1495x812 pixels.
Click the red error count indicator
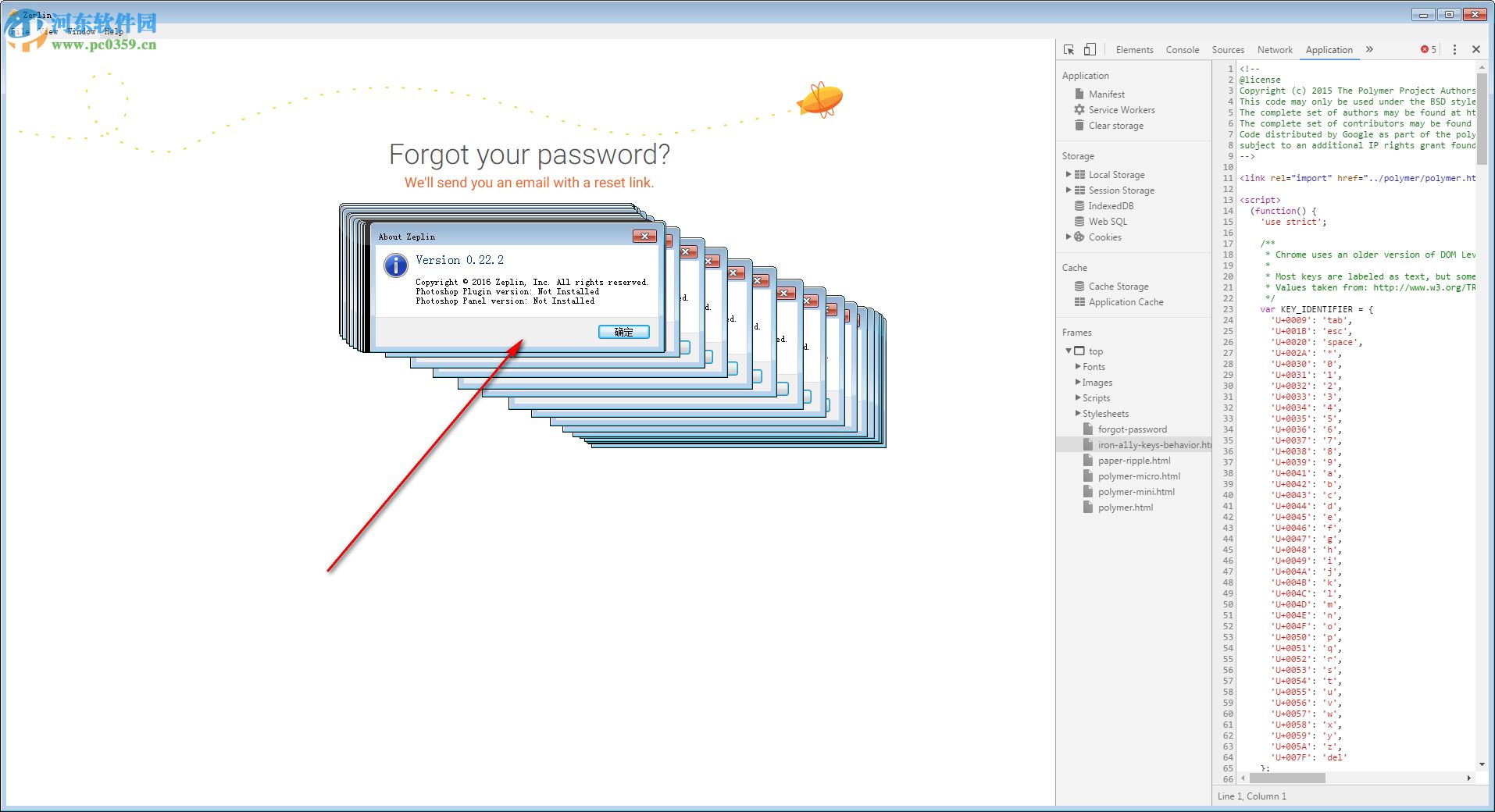1428,49
